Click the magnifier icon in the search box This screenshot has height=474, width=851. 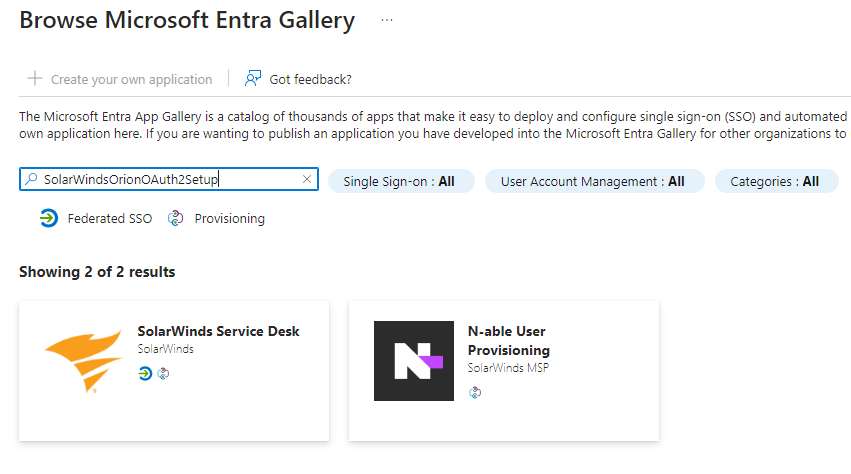(x=32, y=180)
